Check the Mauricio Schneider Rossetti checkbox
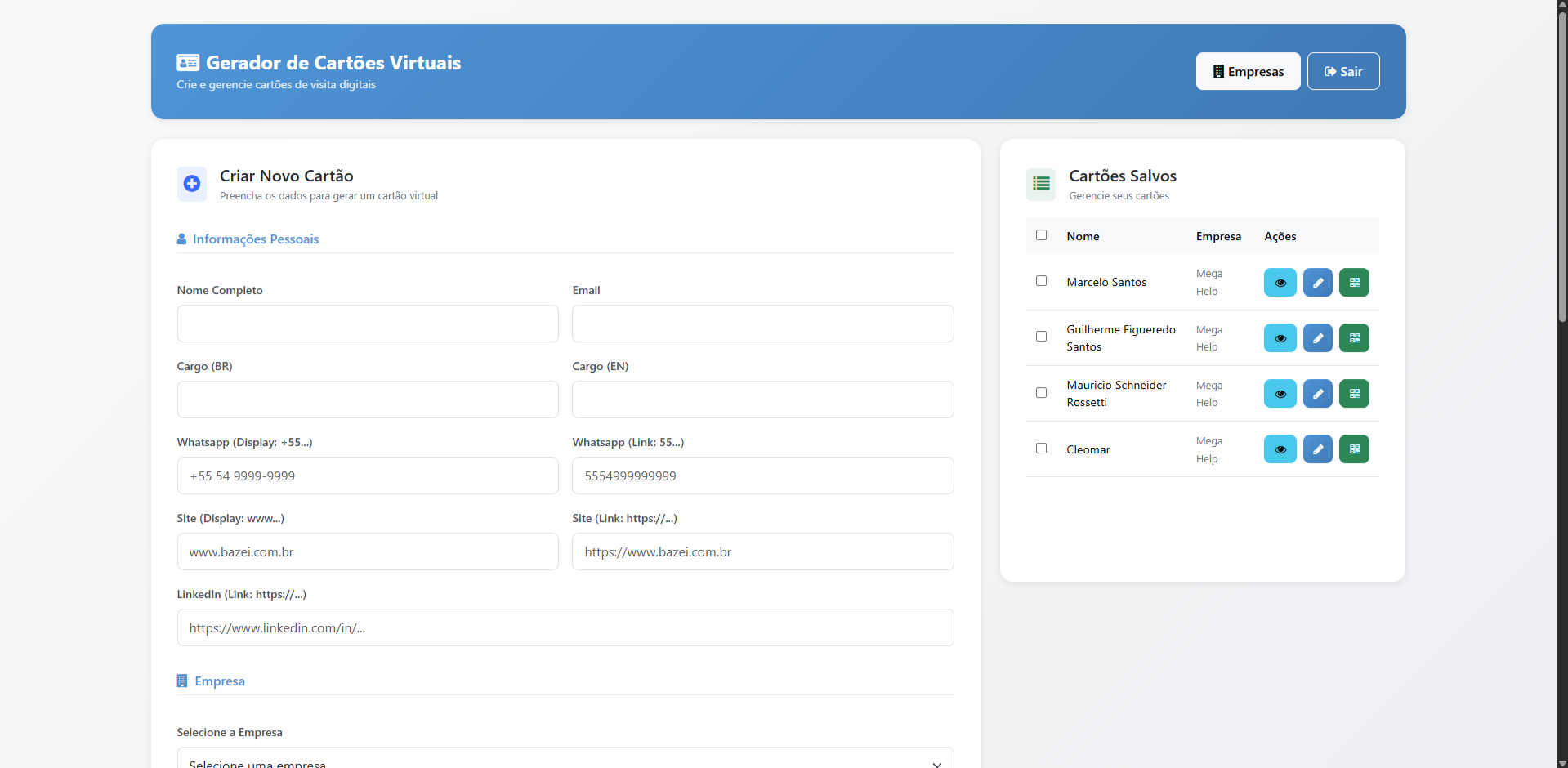This screenshot has height=768, width=1568. pos(1041,393)
